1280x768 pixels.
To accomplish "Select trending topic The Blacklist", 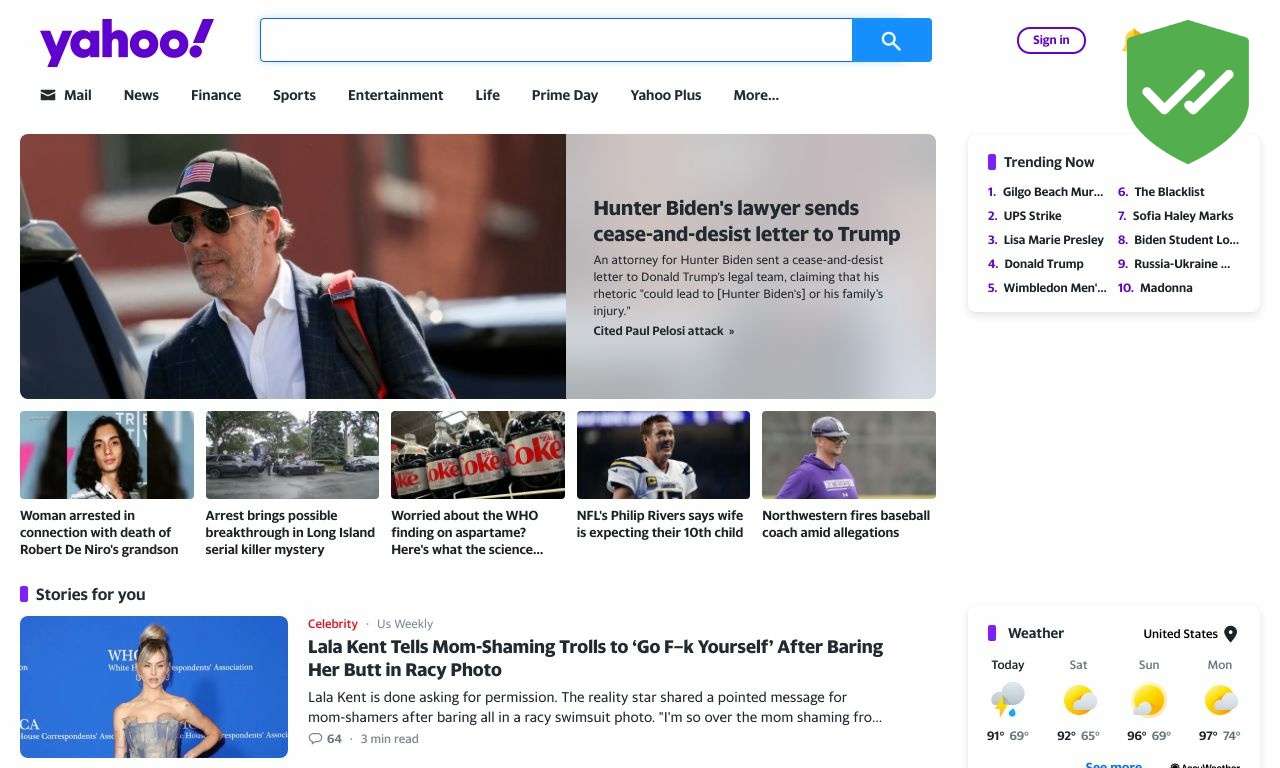I will click(x=1169, y=192).
